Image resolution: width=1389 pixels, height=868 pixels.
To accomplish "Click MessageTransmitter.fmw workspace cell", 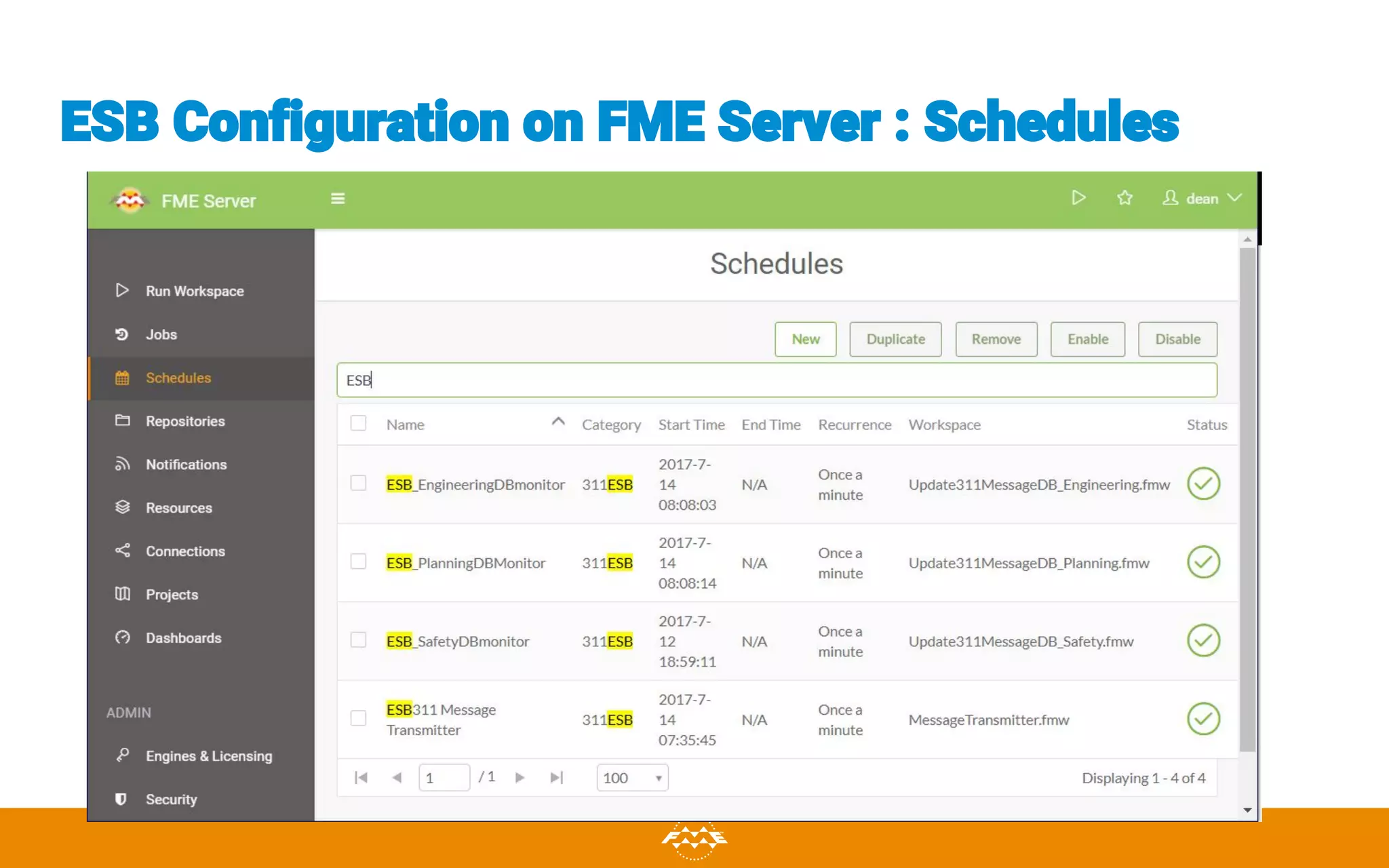I will pyautogui.click(x=989, y=719).
